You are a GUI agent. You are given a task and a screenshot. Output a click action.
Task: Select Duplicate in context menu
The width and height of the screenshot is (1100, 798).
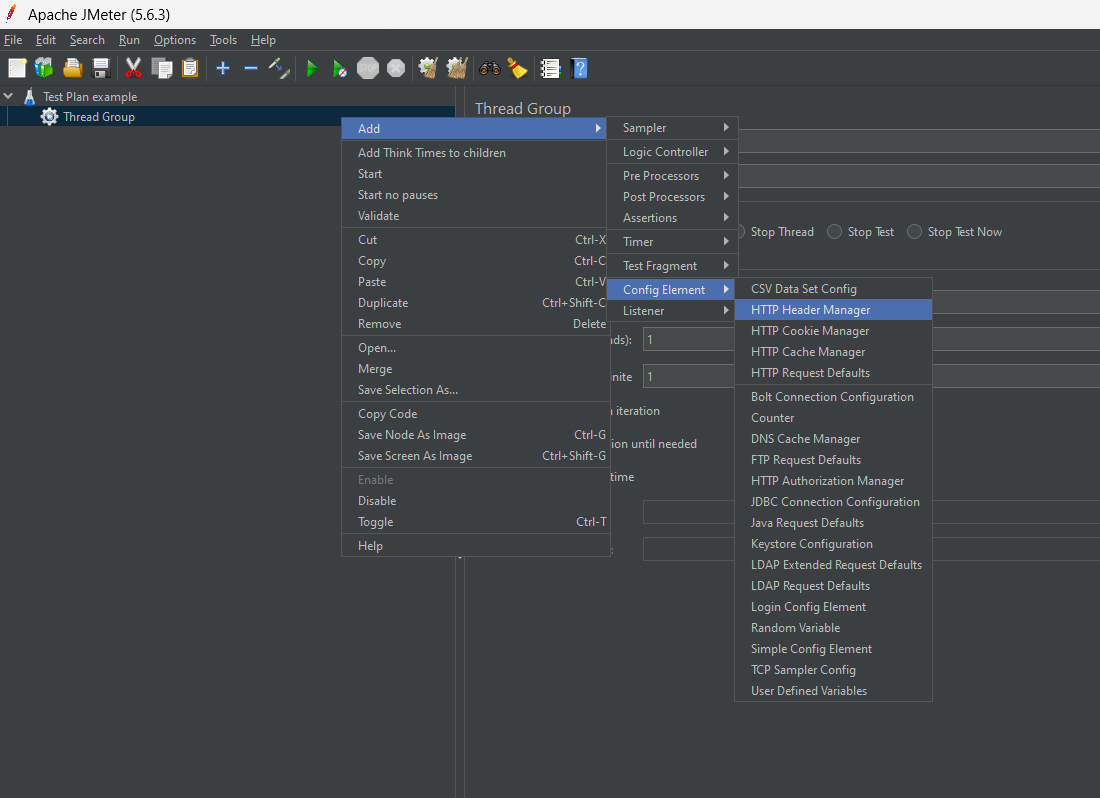pos(475,302)
